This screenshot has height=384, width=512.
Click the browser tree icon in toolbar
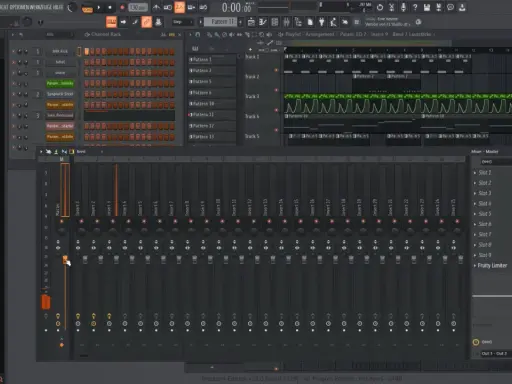[x=298, y=22]
